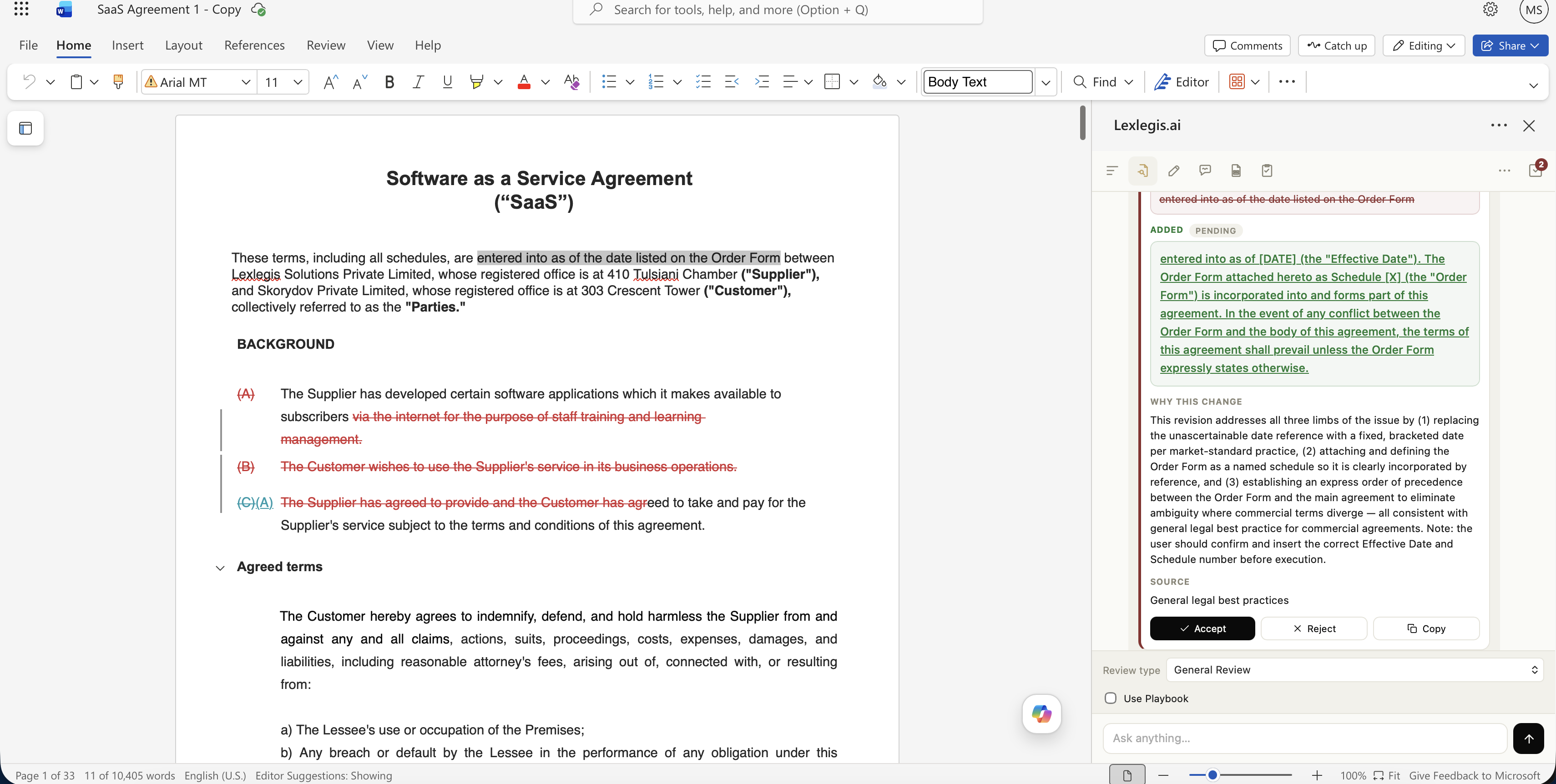Viewport: 1556px width, 784px height.
Task: Shrink the font size
Action: pyautogui.click(x=359, y=81)
